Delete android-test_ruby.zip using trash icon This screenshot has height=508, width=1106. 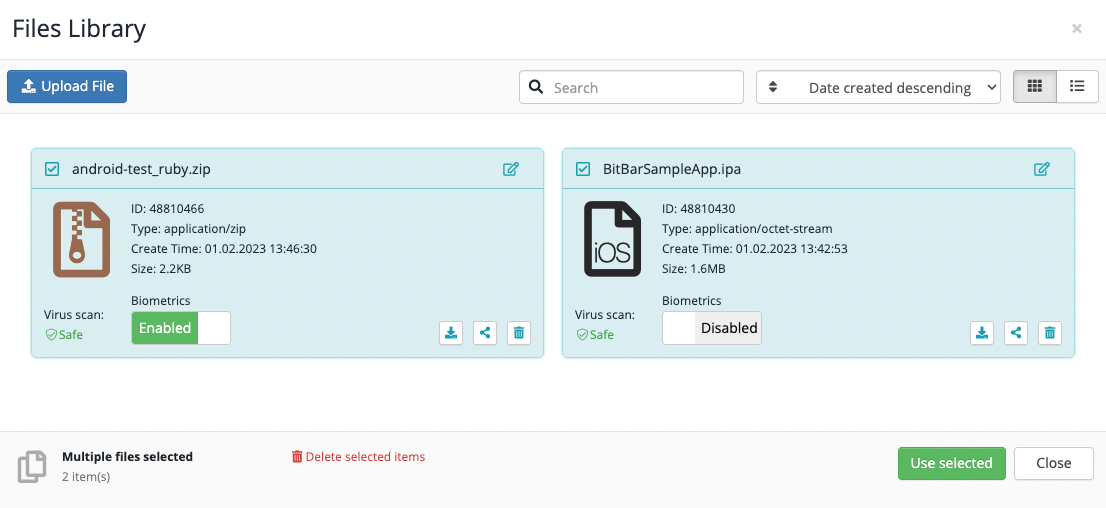(x=518, y=333)
